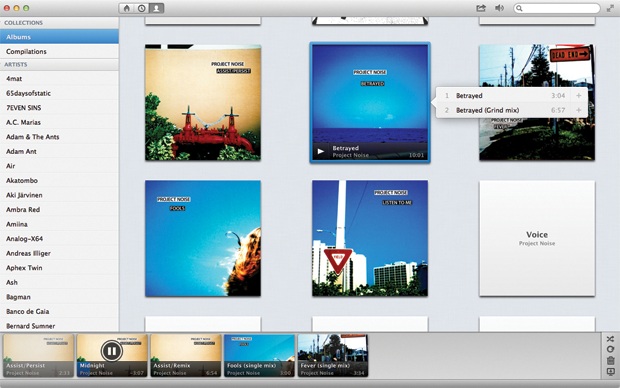Image resolution: width=620 pixels, height=388 pixels.
Task: Choose artist 7EVEN SINS
Action: point(59,108)
